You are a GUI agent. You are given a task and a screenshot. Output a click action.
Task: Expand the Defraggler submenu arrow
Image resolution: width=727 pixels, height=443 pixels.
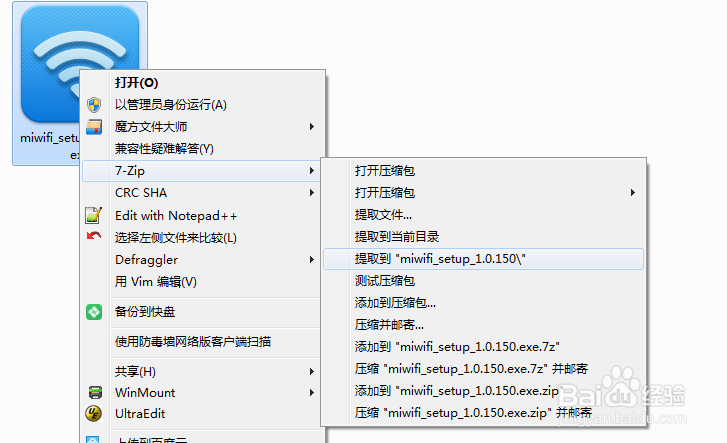pos(312,260)
